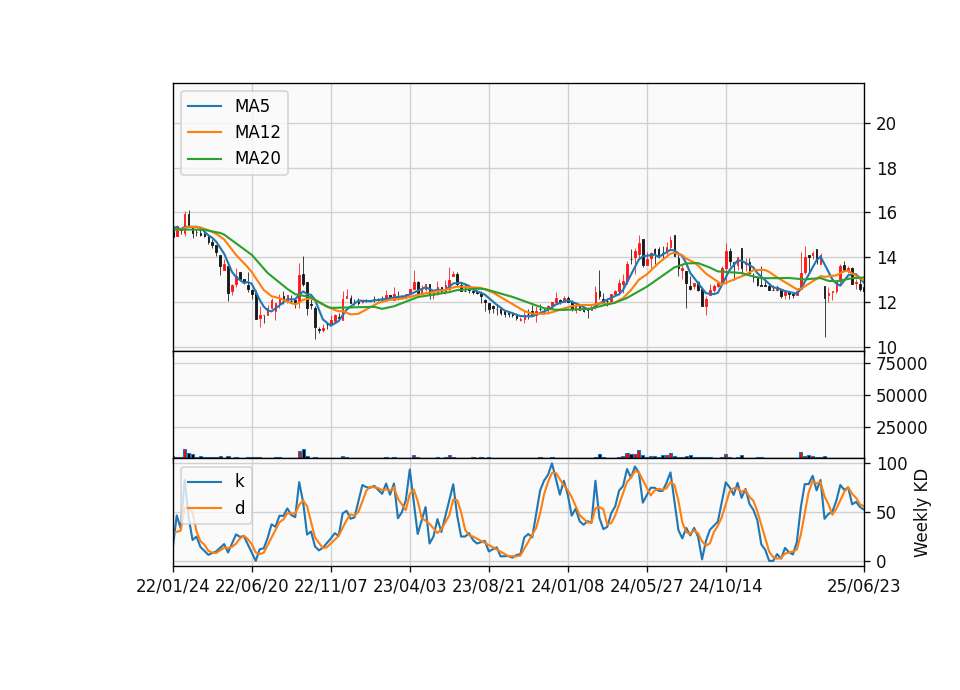960x690 pixels.
Task: Click the 24/10/14 date axis label
Action: tap(726, 586)
